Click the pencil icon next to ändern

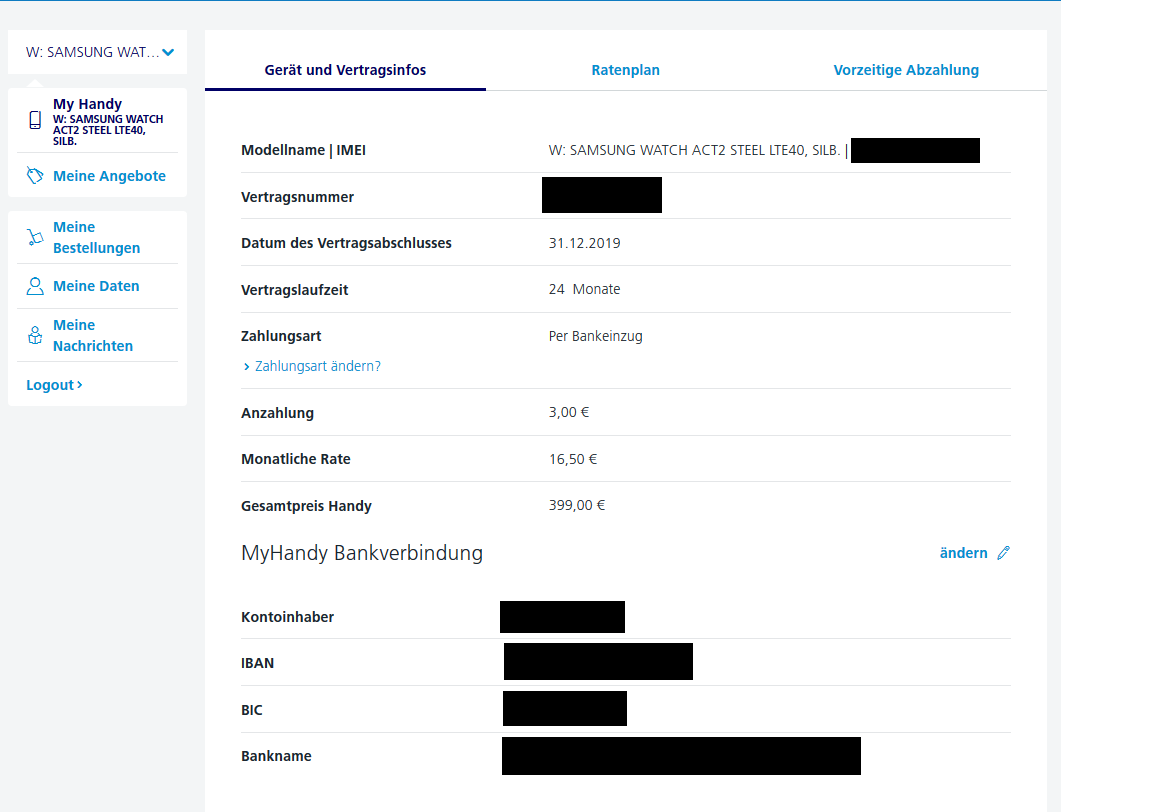tap(1004, 553)
